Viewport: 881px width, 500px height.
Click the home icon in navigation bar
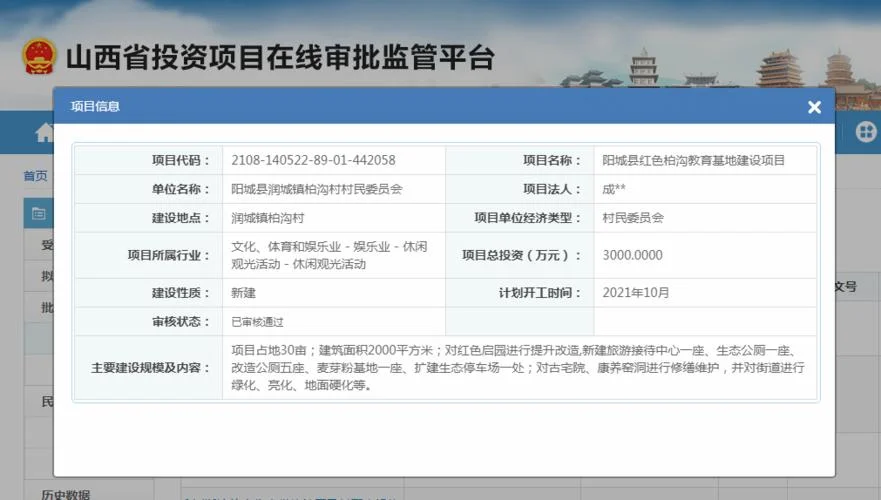coord(44,133)
